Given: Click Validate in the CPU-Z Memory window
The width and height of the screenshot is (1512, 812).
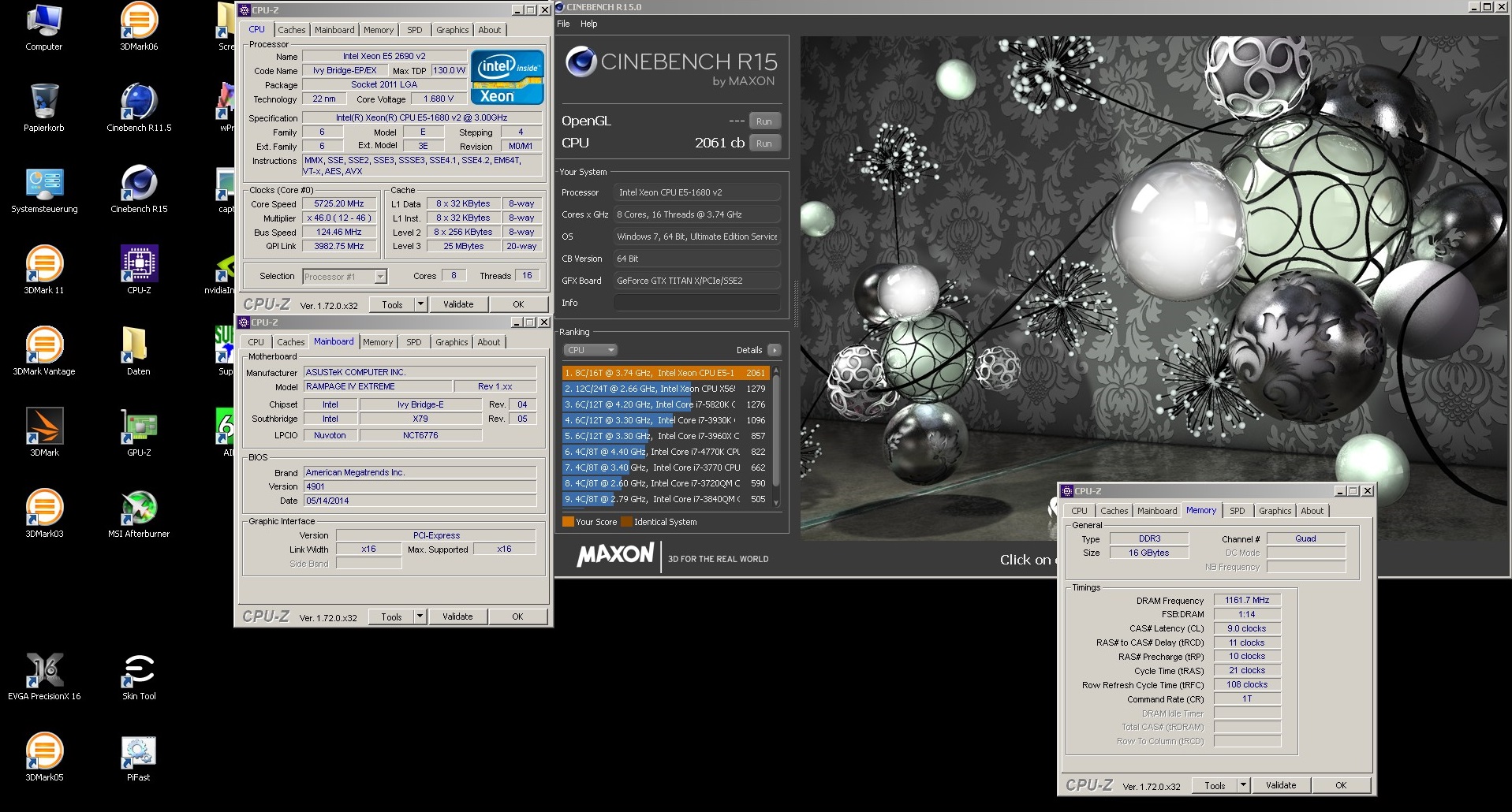Looking at the screenshot, I should (1281, 785).
